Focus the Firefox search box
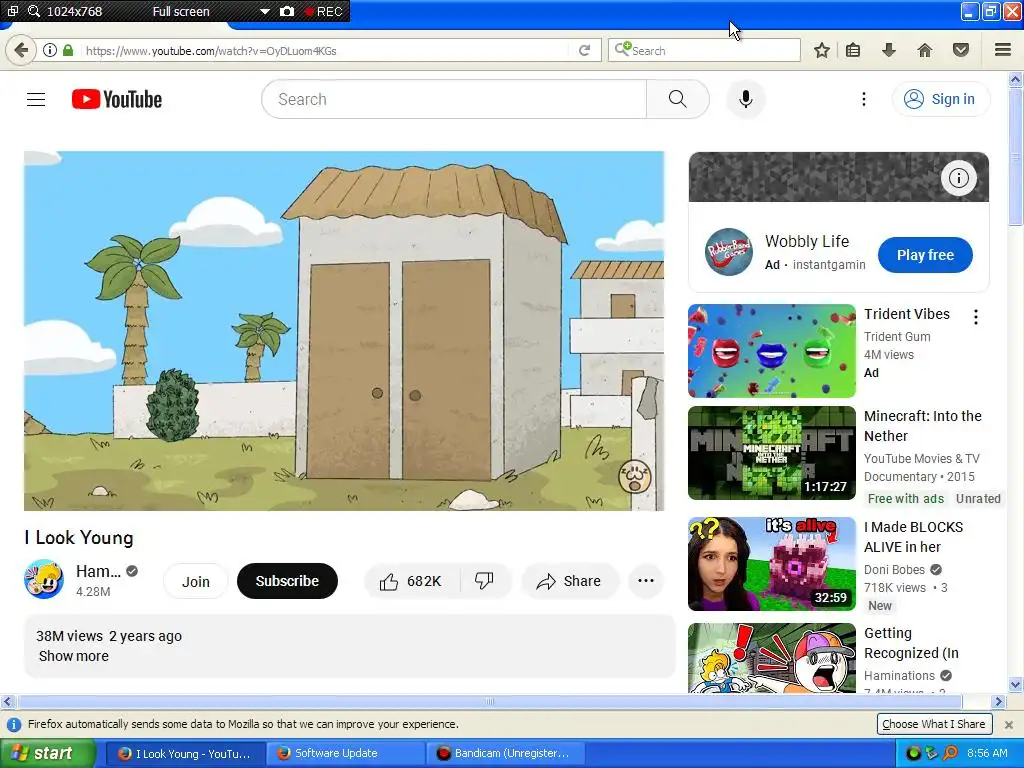This screenshot has height=768, width=1024. point(704,50)
